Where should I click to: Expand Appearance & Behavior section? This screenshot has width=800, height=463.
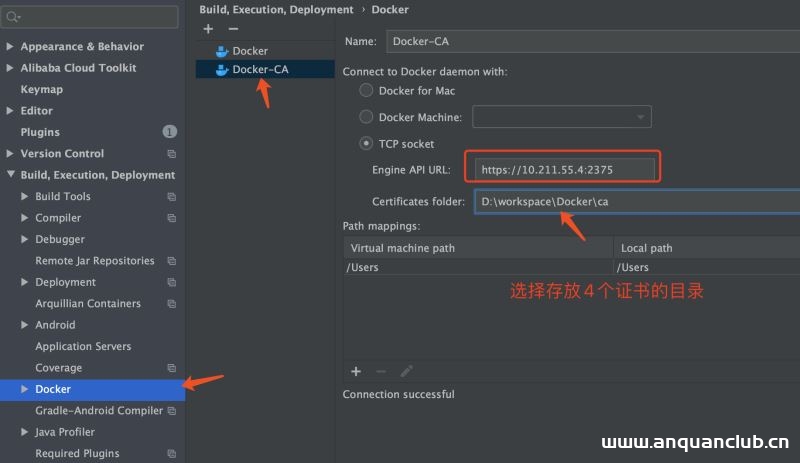tap(10, 46)
